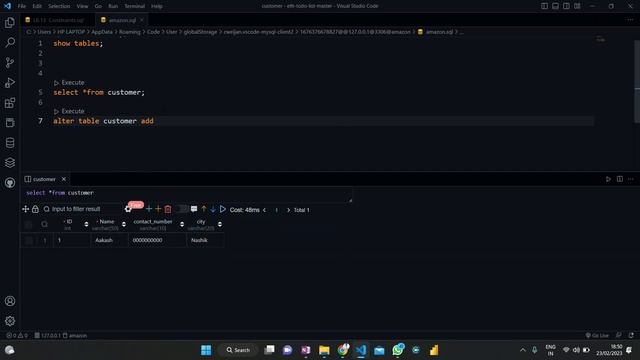The image size is (640, 360).
Task: Click the lock icon in result toolbar
Action: pos(36,209)
